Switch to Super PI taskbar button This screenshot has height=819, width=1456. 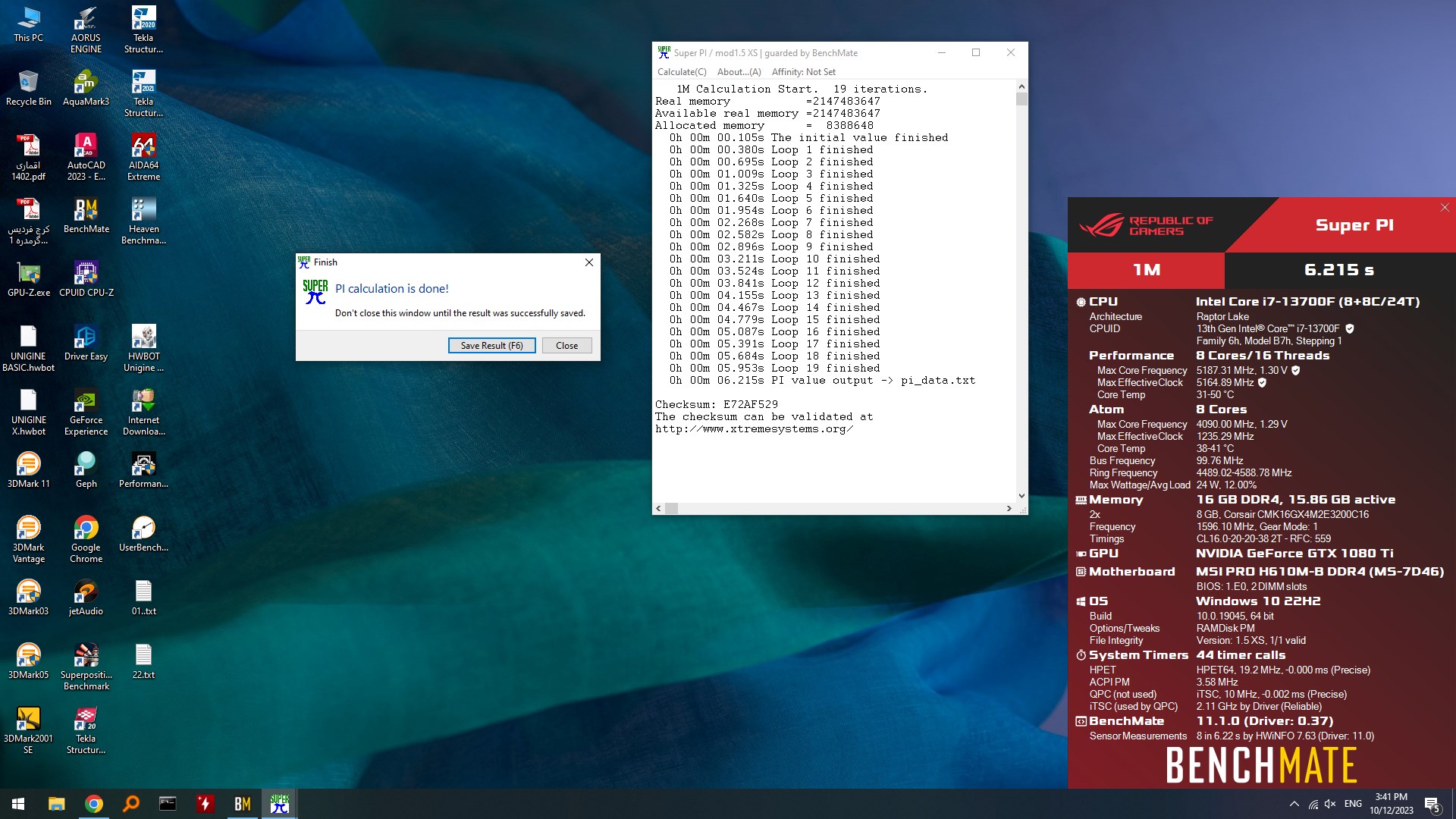click(x=279, y=804)
